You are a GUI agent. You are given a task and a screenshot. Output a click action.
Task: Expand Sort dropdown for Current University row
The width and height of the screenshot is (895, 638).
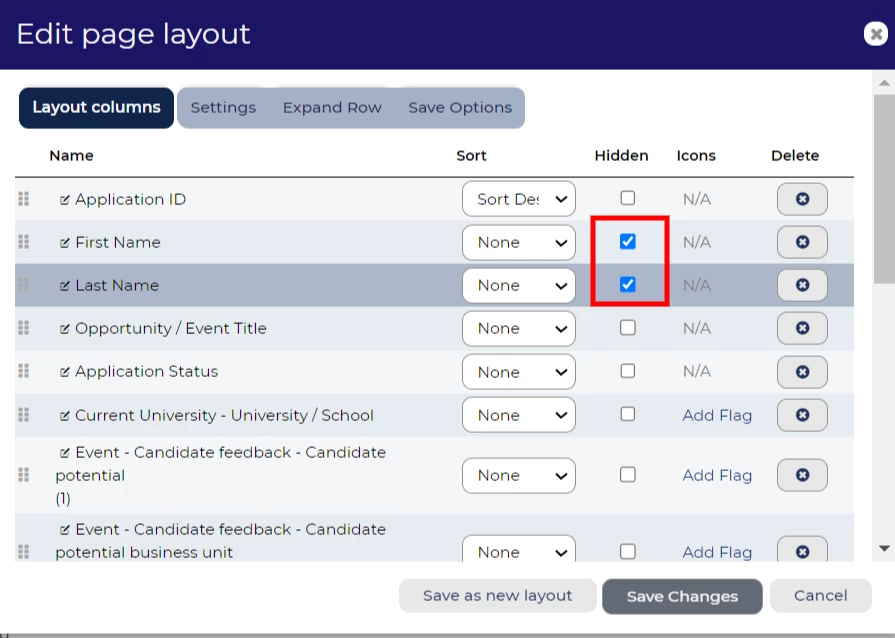(519, 415)
